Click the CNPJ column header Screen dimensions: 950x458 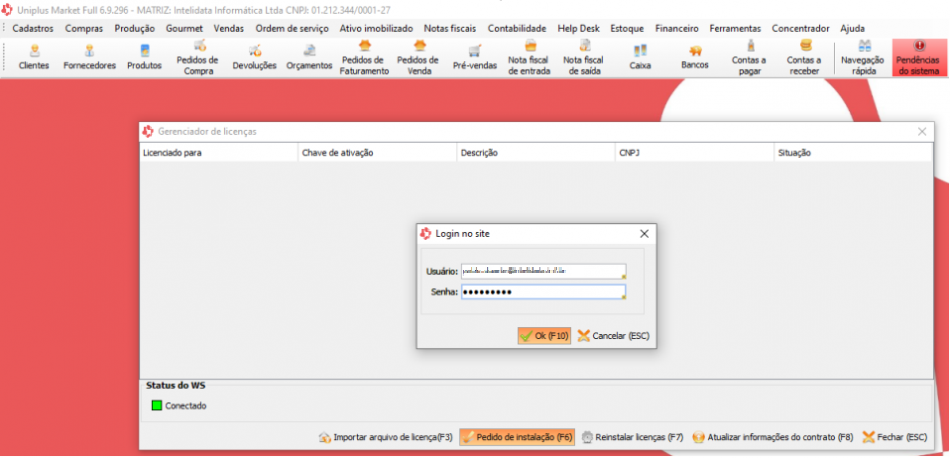pyautogui.click(x=694, y=153)
